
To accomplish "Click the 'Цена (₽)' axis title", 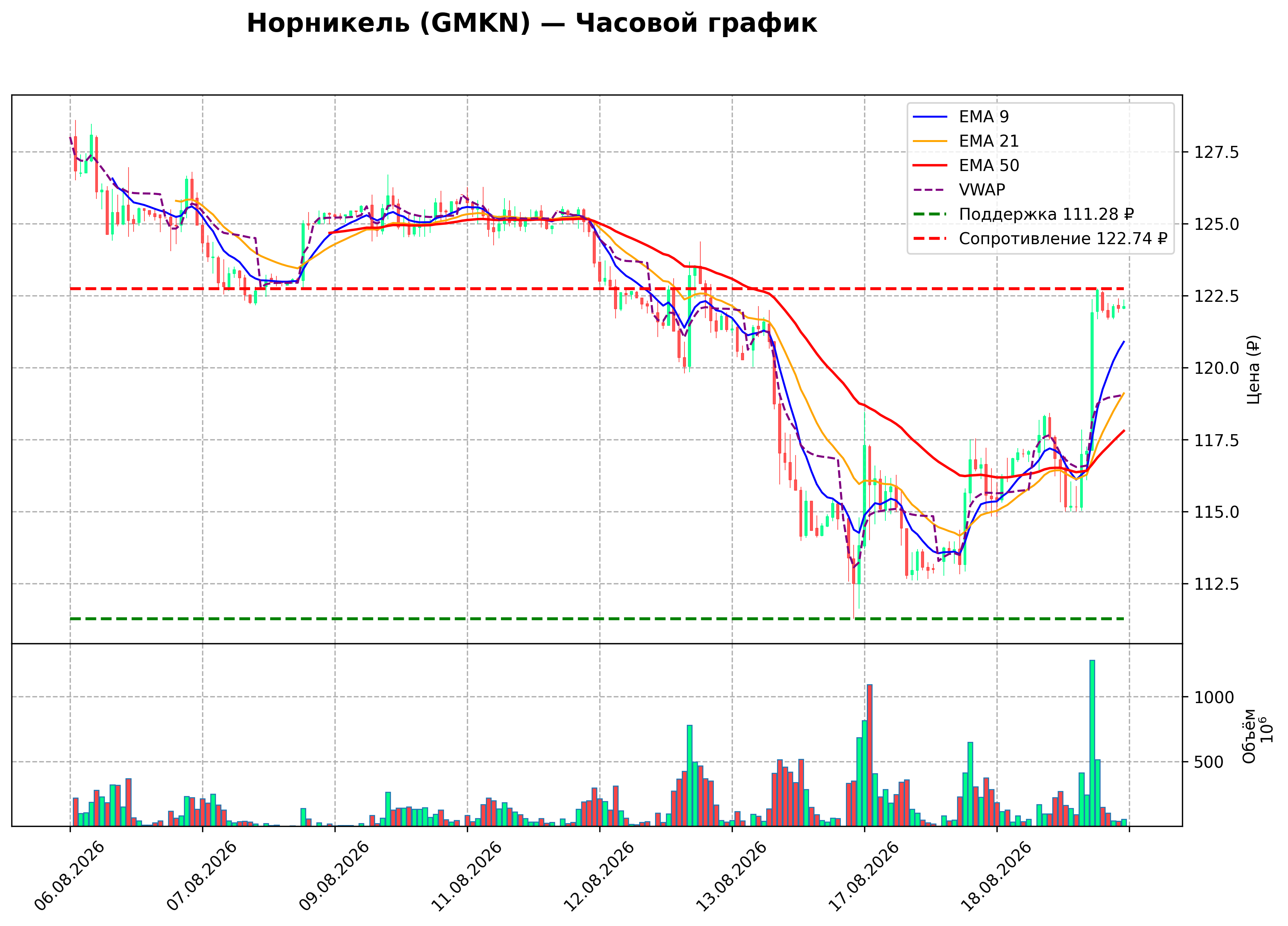I will (x=1254, y=369).
